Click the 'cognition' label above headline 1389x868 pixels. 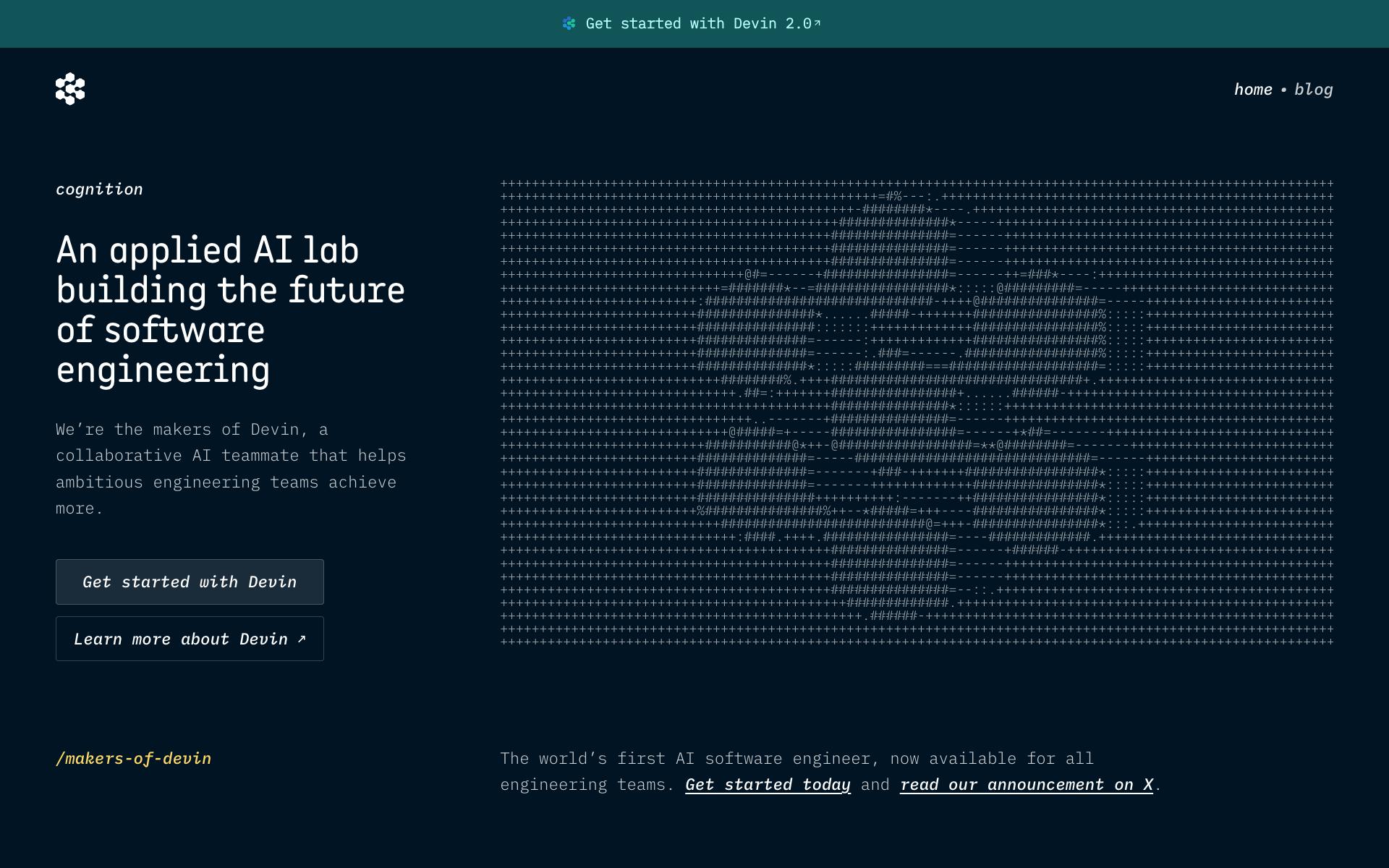(x=100, y=190)
